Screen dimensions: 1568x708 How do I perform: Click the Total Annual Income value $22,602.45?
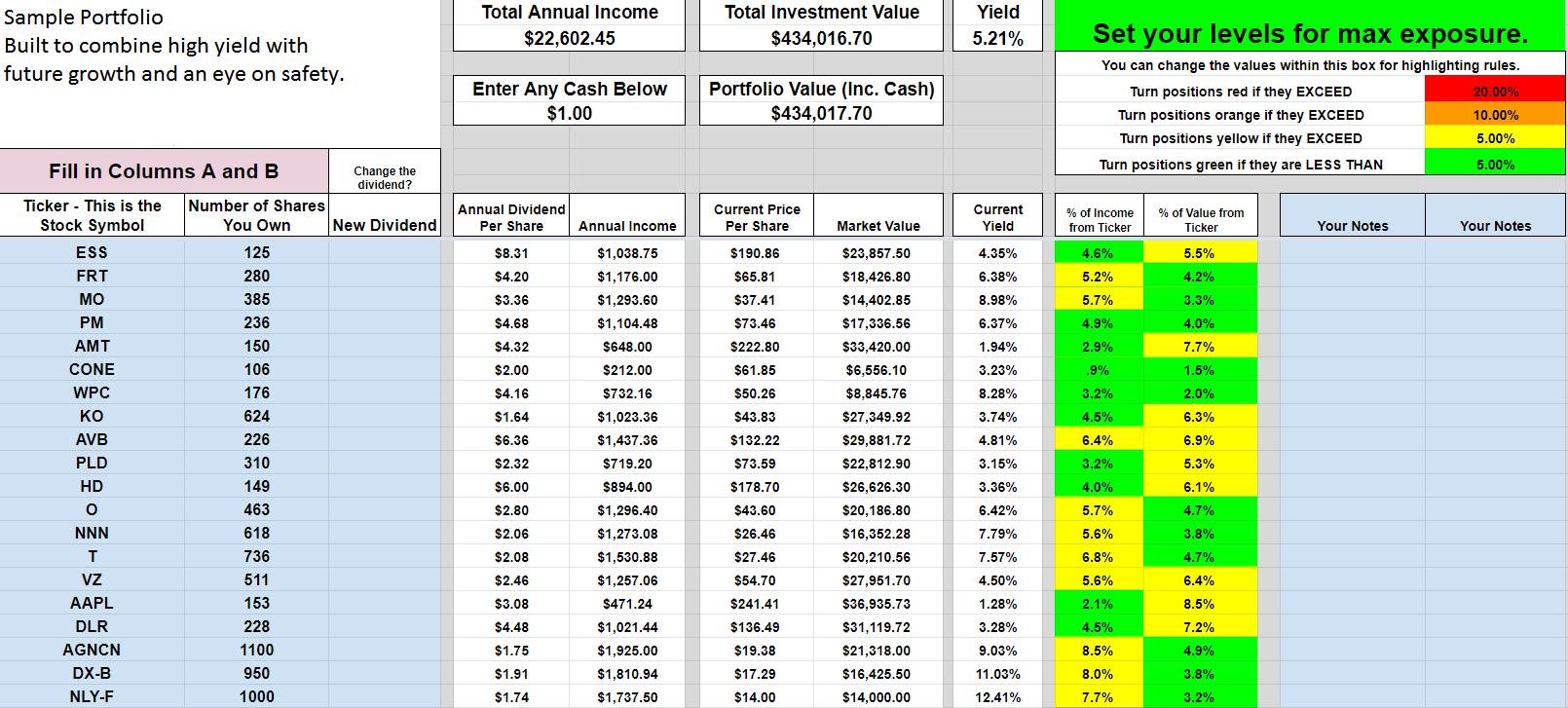coord(569,38)
